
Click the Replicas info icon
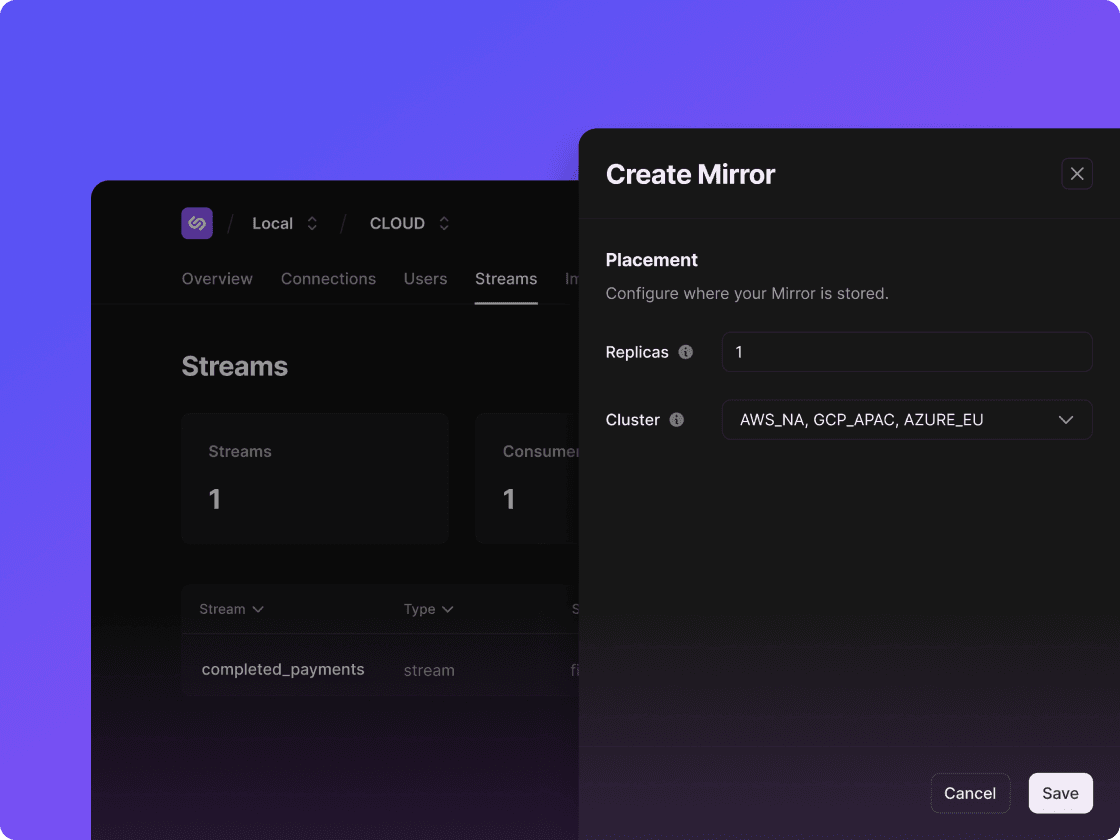[x=686, y=352]
